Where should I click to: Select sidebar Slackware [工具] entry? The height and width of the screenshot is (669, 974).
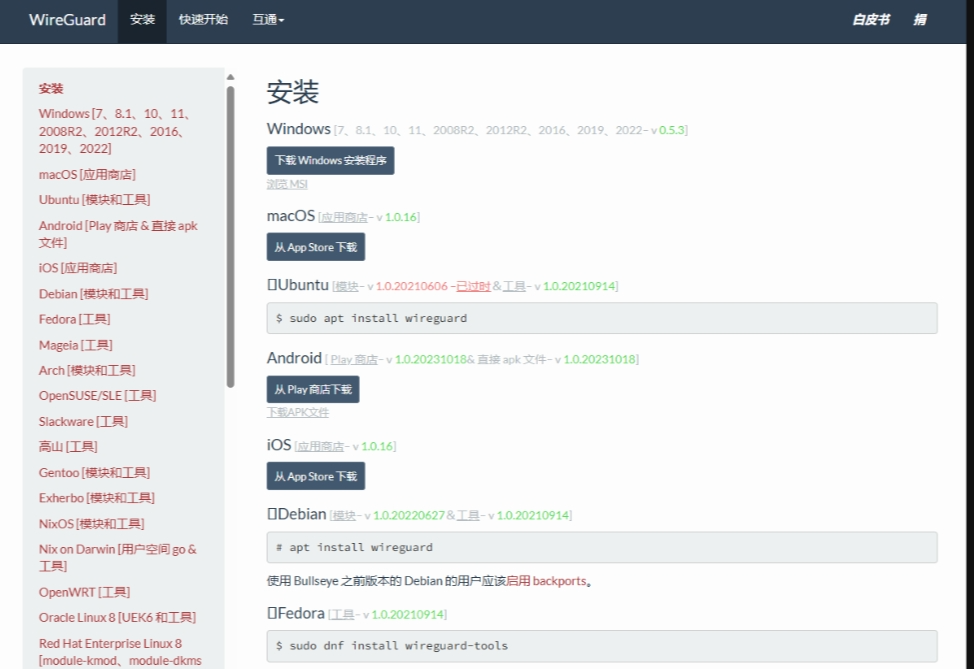(83, 421)
